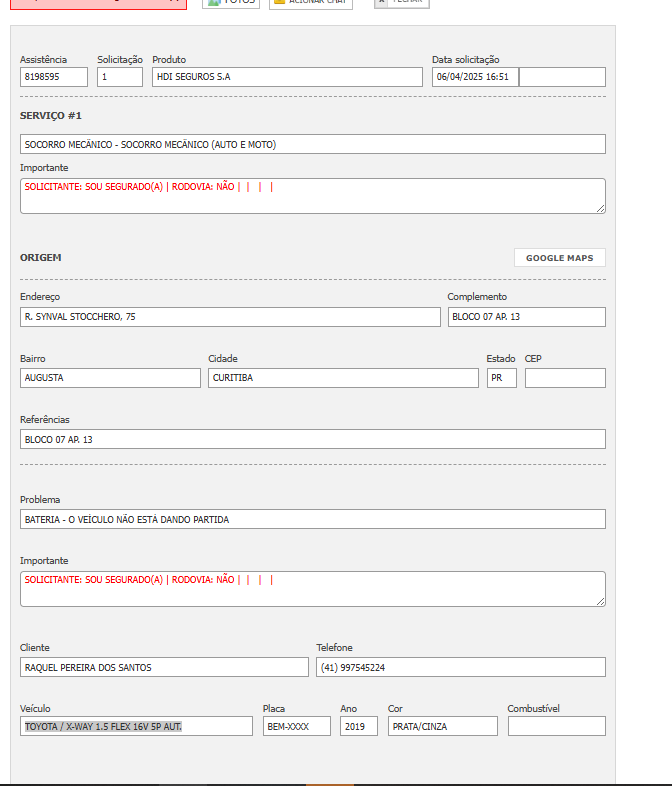Click the Complemento field
This screenshot has height=786, width=672.
tap(526, 317)
